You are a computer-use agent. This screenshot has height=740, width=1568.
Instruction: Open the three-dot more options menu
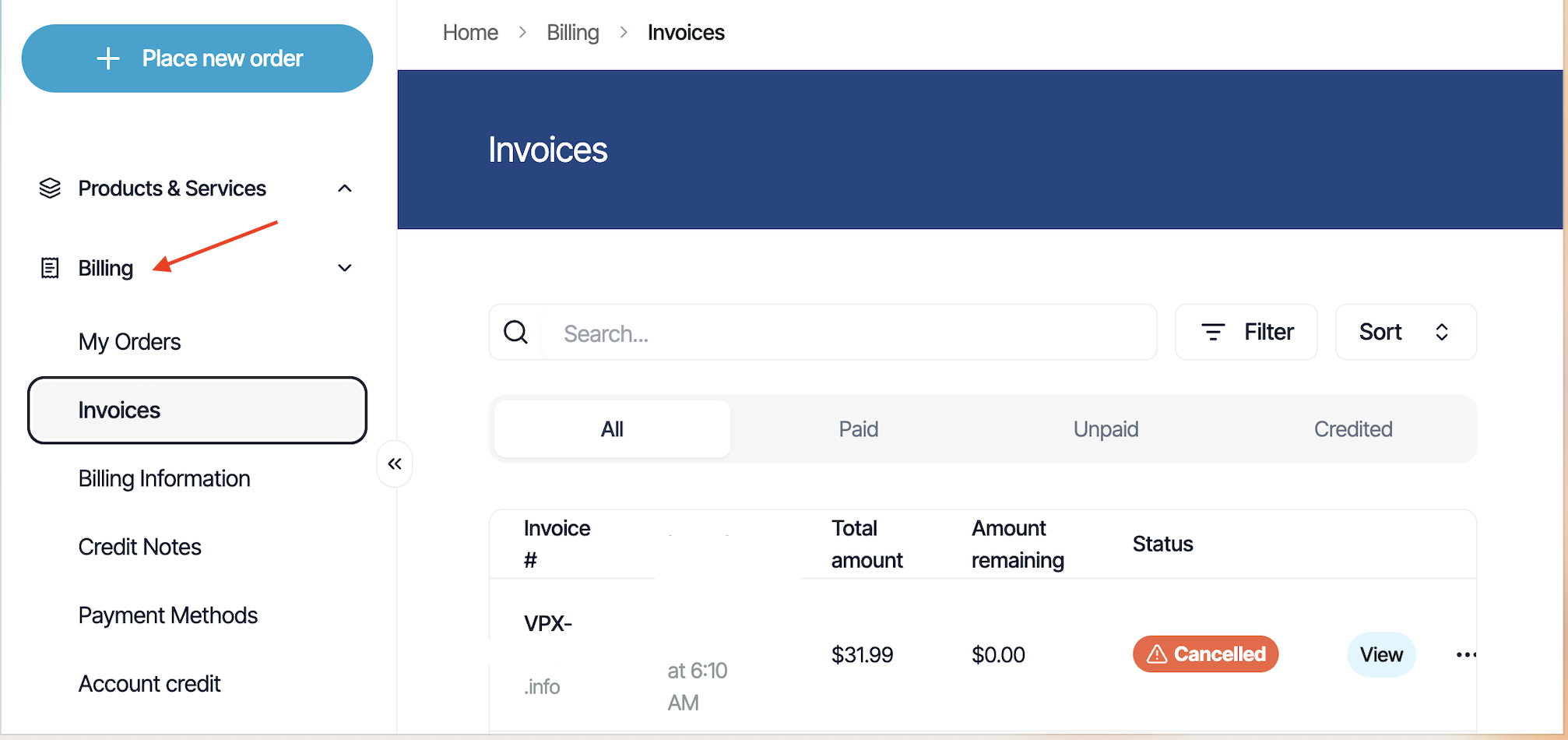coord(1466,654)
